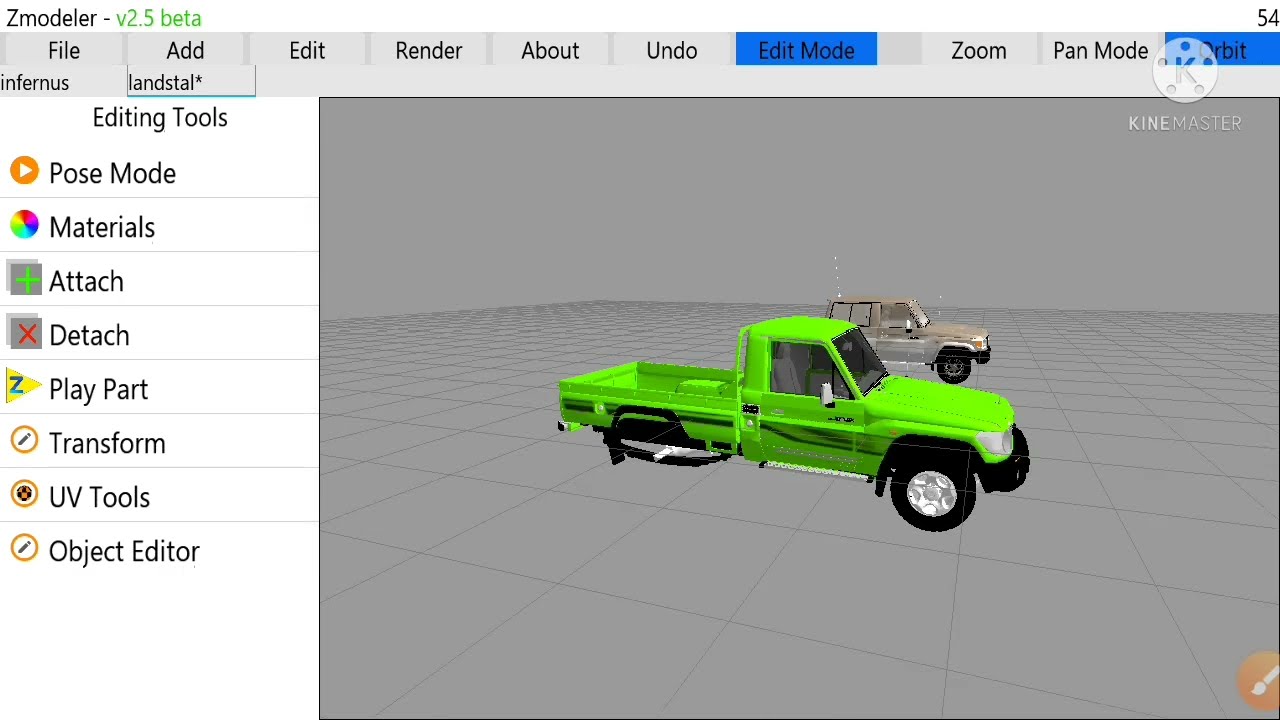1280x720 pixels.
Task: Click the Transform pencil icon
Action: tap(24, 441)
